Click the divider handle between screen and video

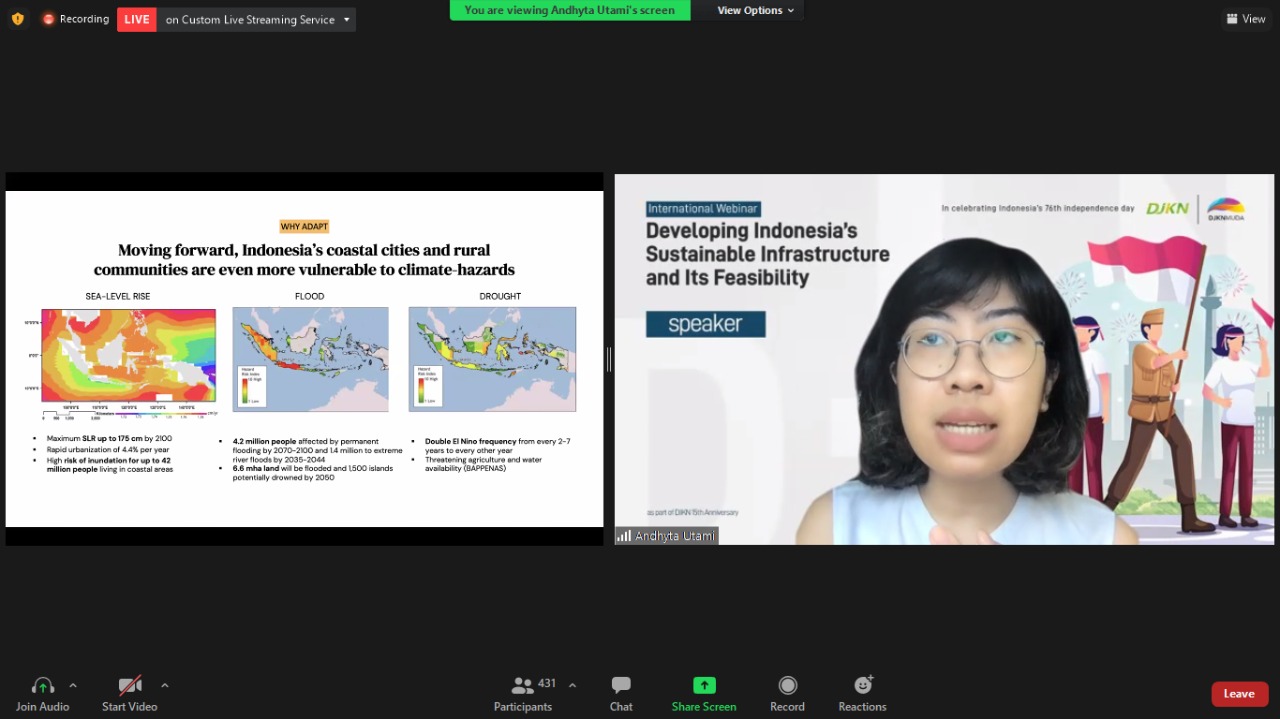608,360
